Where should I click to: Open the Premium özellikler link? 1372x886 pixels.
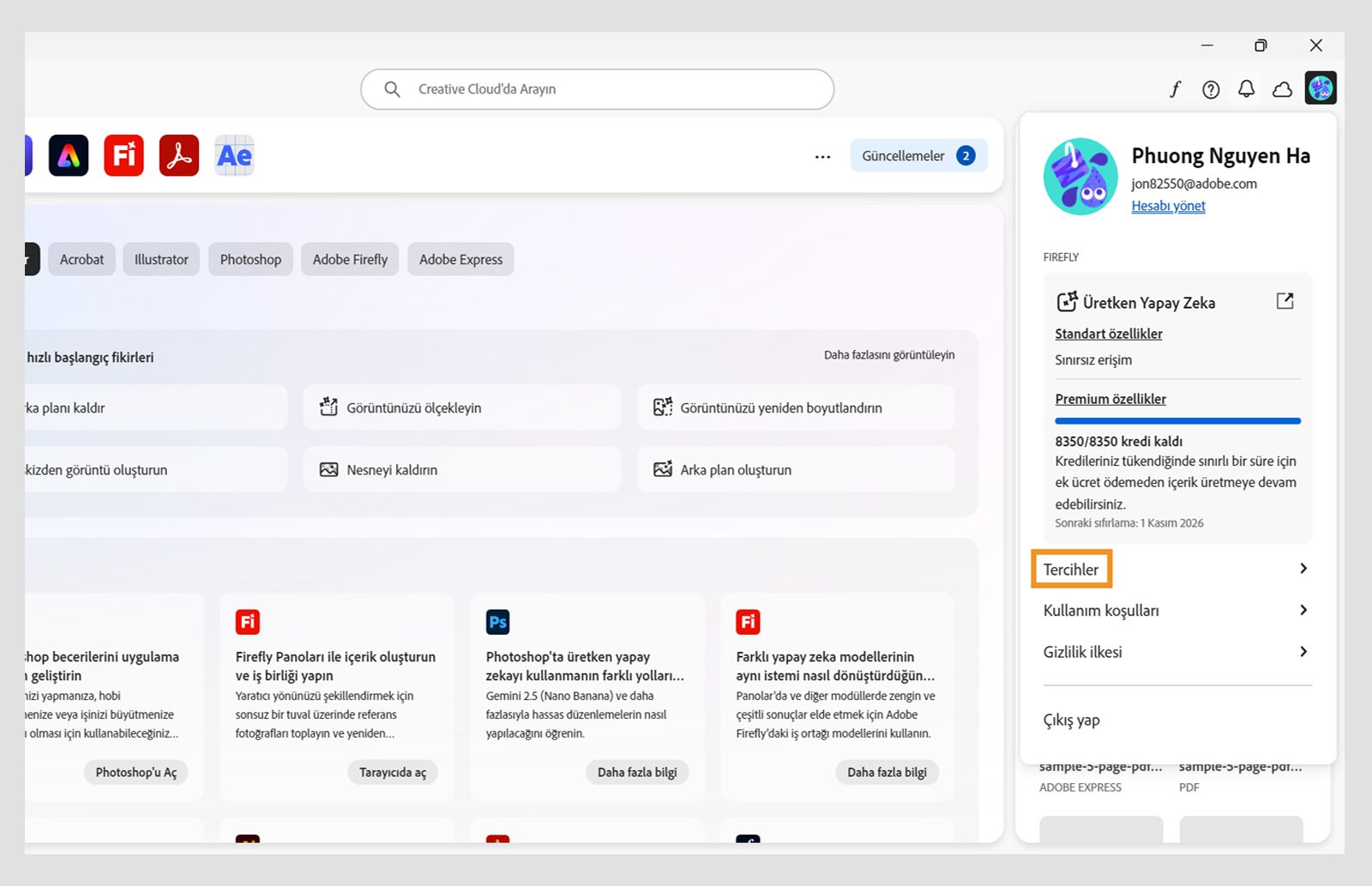tap(1110, 399)
